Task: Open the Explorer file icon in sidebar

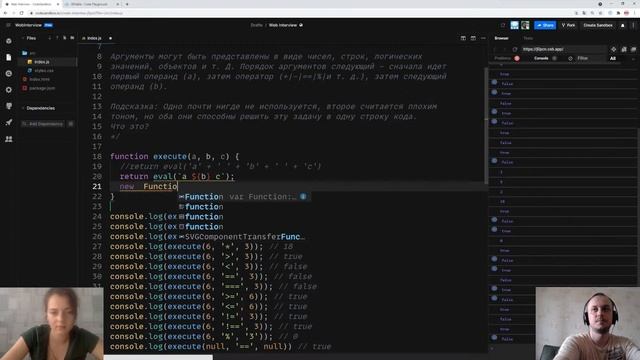Action: (9, 57)
